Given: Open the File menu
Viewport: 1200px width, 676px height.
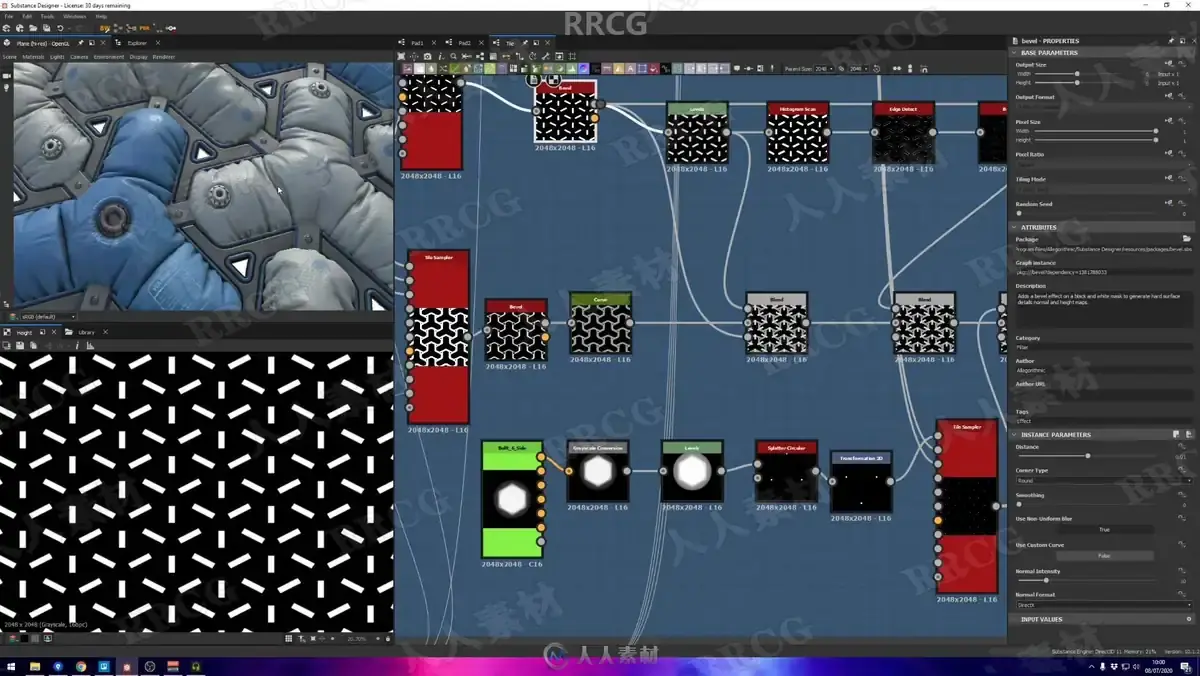Looking at the screenshot, I should point(9,17).
